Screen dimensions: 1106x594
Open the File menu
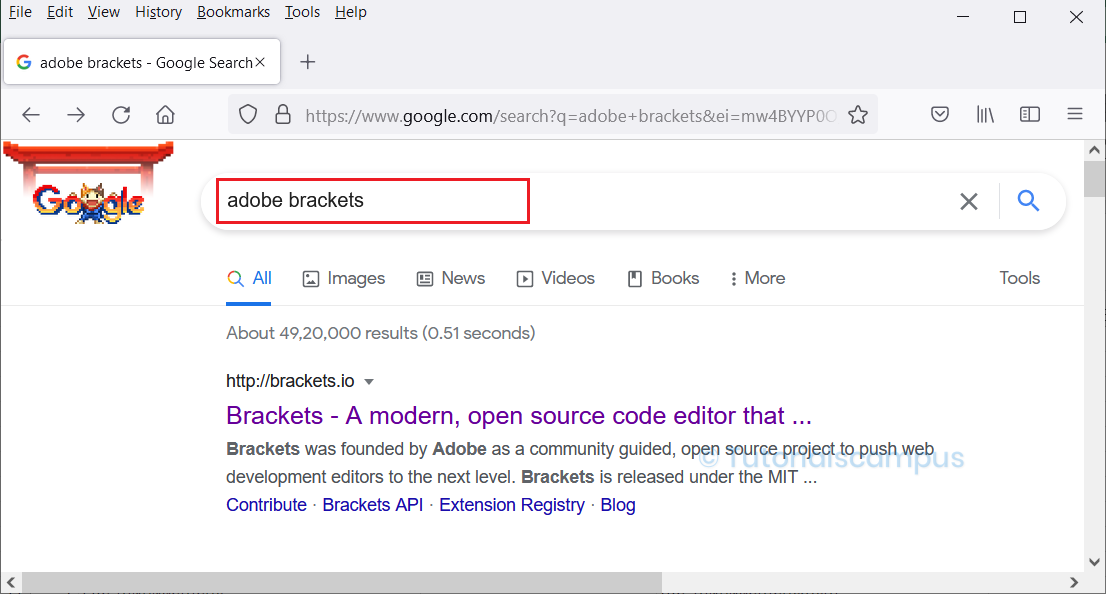coord(20,12)
